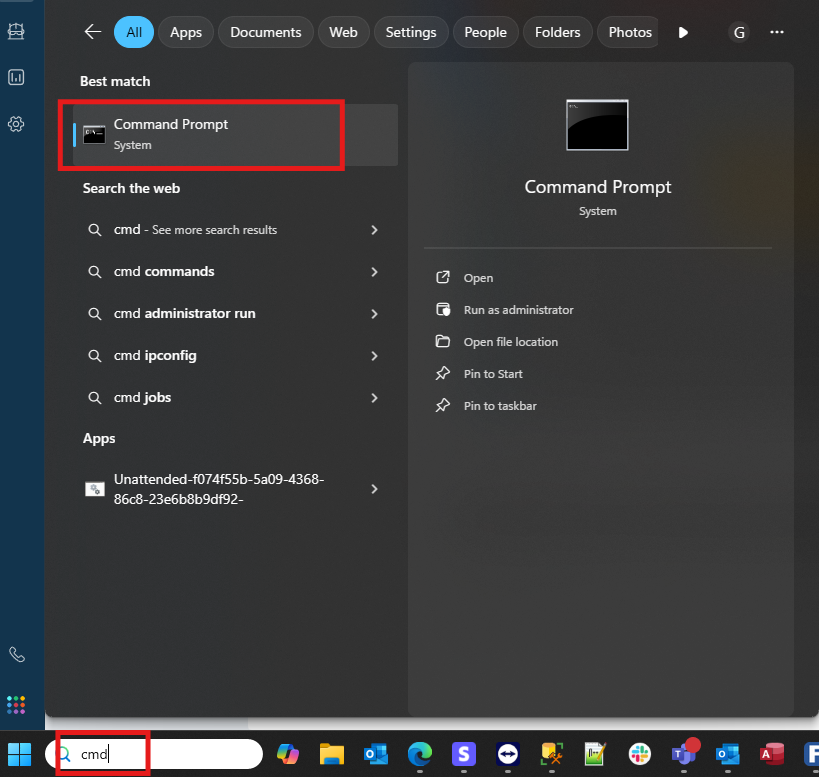Image resolution: width=819 pixels, height=777 pixels.
Task: Open Microsoft Access from the taskbar
Action: (x=771, y=754)
